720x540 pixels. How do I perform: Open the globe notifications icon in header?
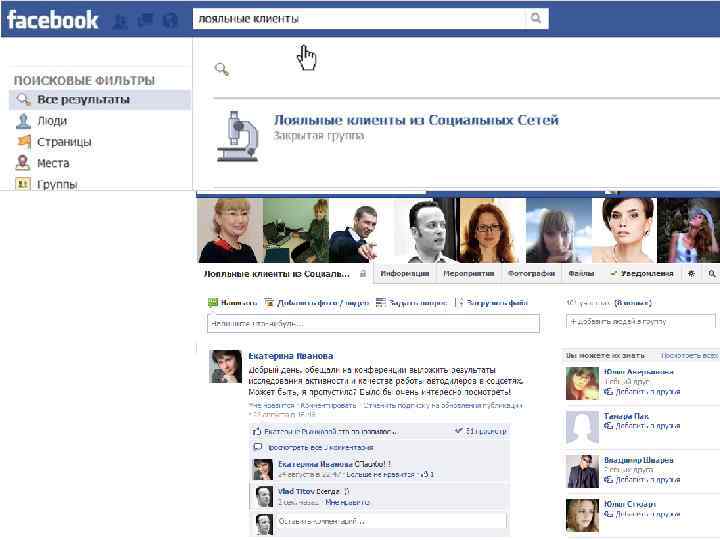coord(170,21)
